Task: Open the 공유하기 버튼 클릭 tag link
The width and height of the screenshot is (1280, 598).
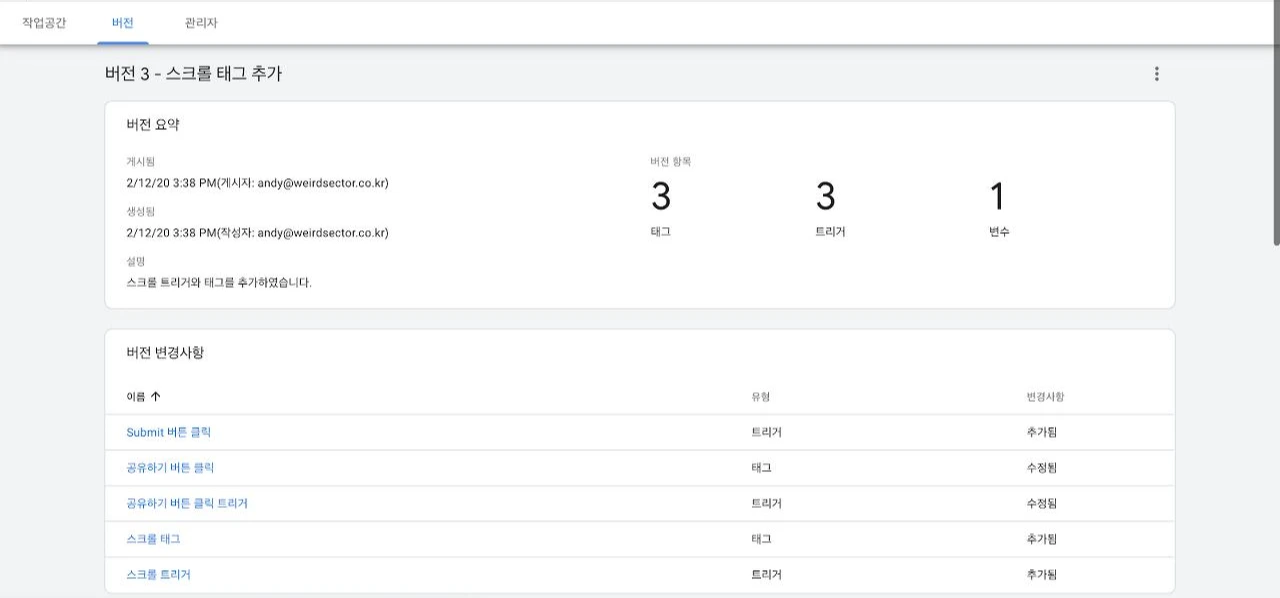Action: [170, 468]
